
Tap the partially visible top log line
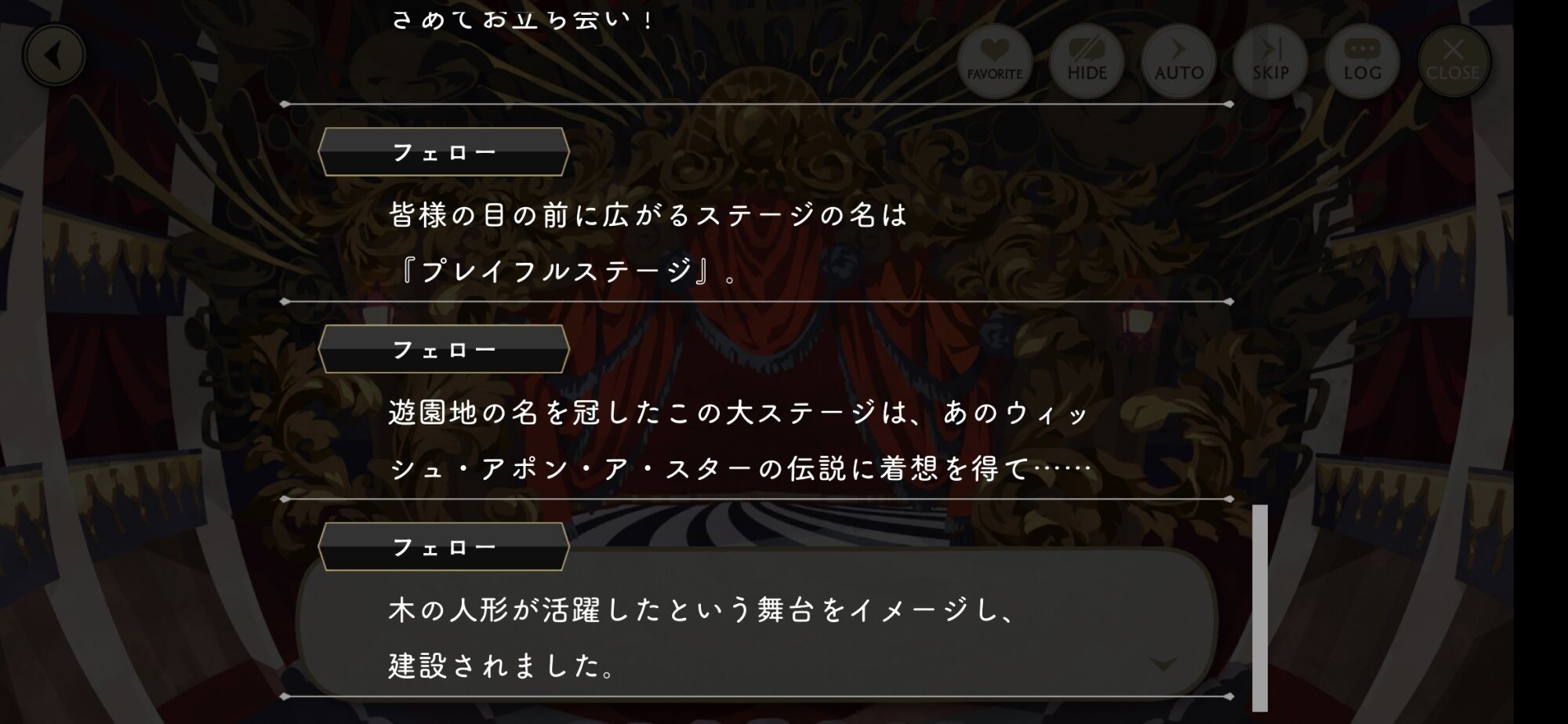coord(521,17)
